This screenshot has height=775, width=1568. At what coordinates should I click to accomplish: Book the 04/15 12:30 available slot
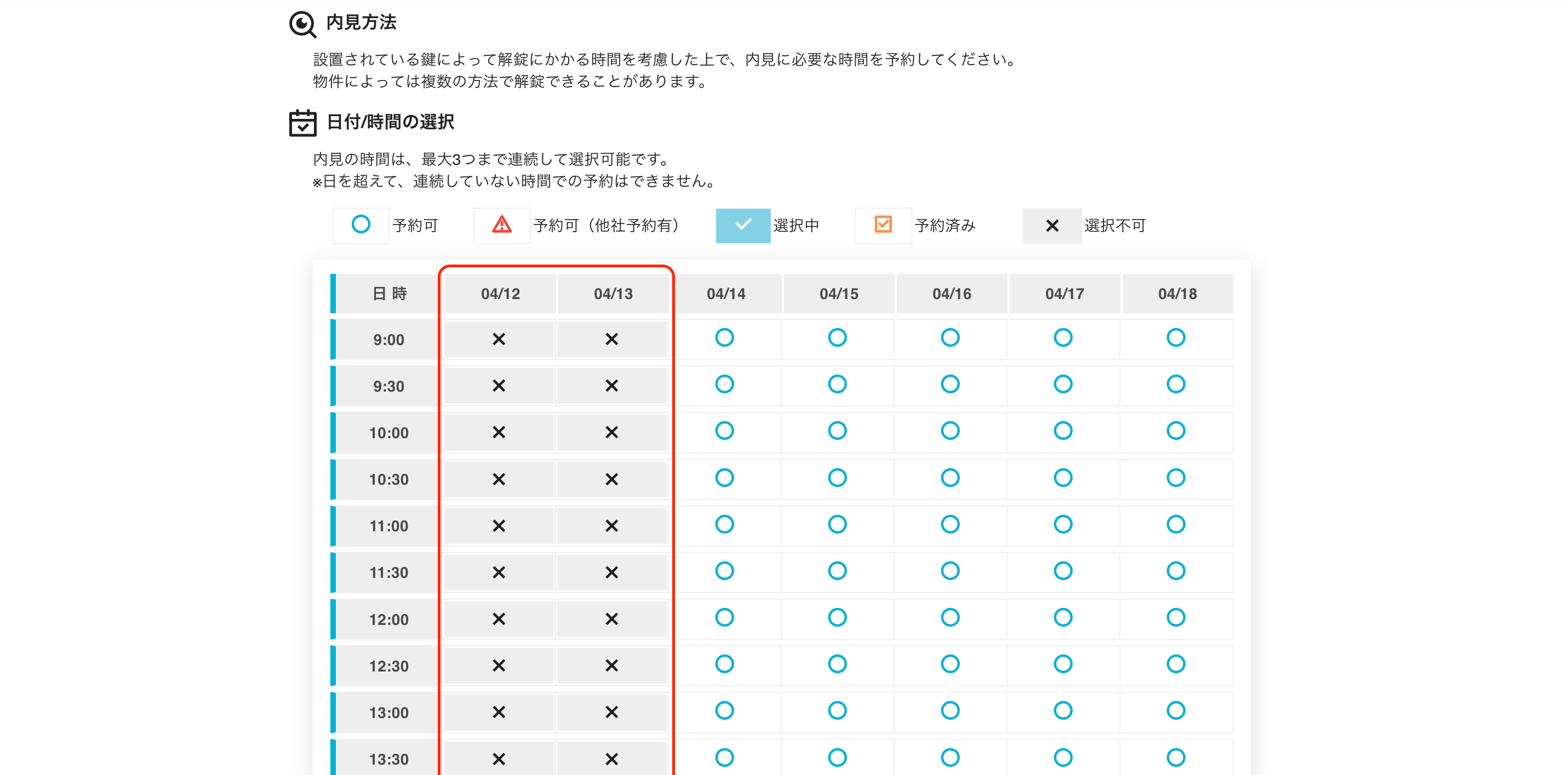pyautogui.click(x=838, y=664)
